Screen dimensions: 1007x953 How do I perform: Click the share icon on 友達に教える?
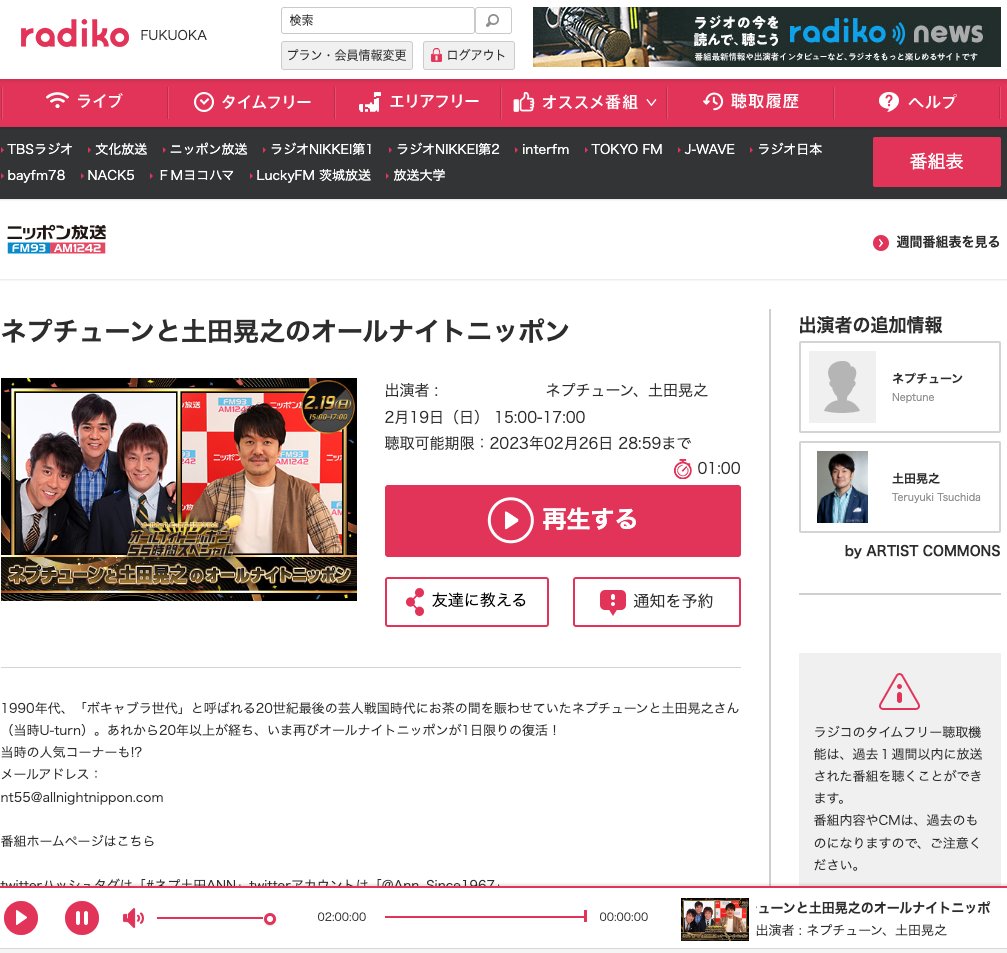click(x=415, y=602)
